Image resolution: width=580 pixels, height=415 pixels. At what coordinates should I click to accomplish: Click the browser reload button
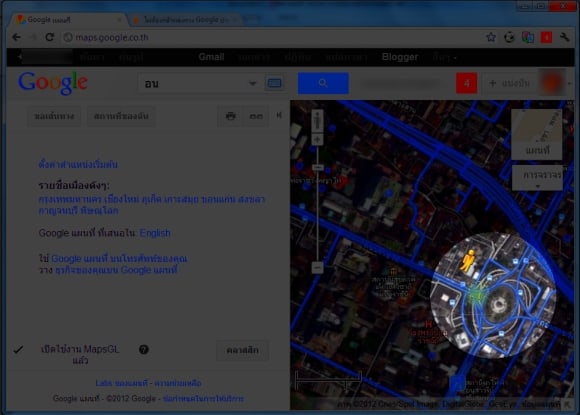50,37
